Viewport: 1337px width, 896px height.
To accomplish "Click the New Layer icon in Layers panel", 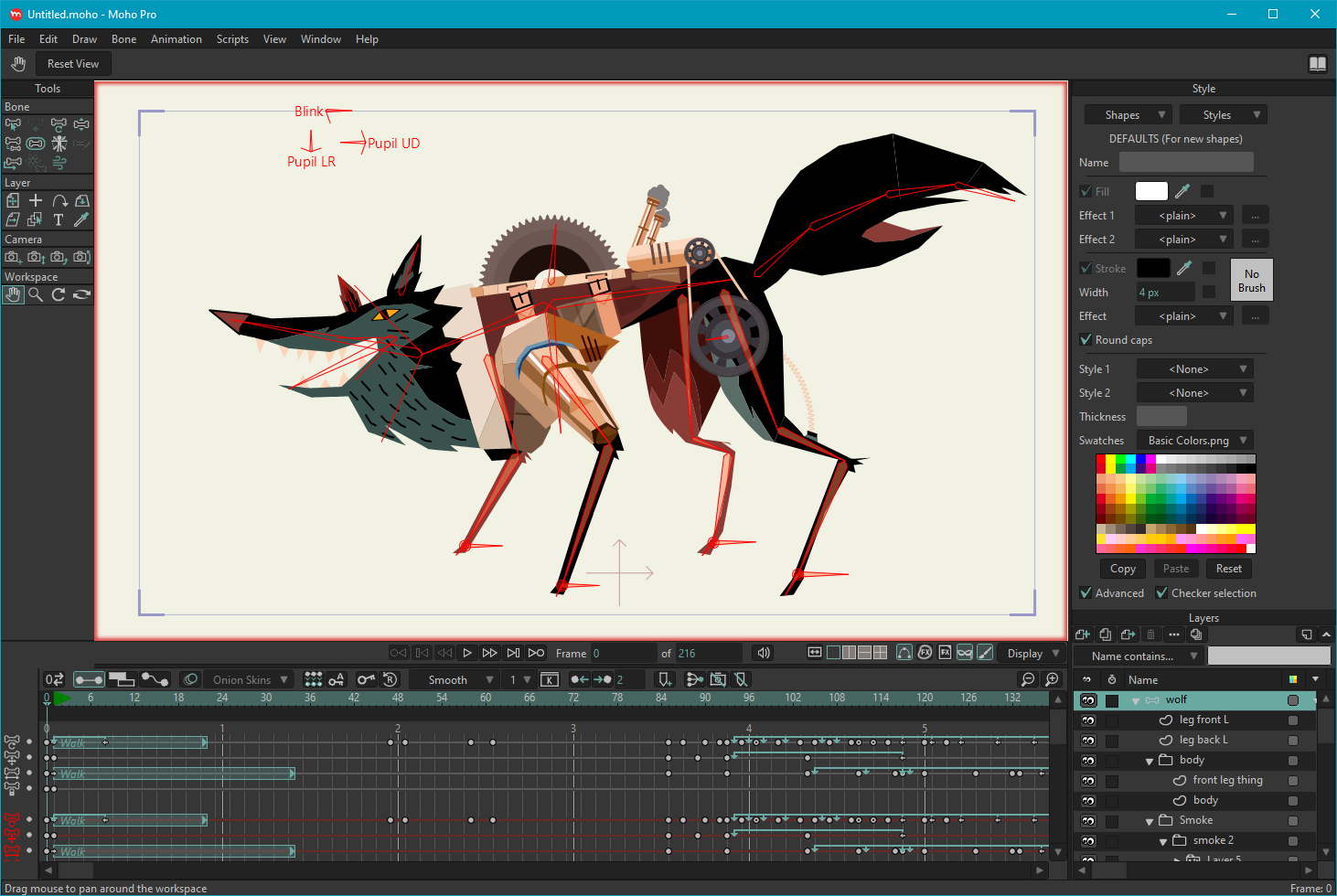I will (1083, 635).
